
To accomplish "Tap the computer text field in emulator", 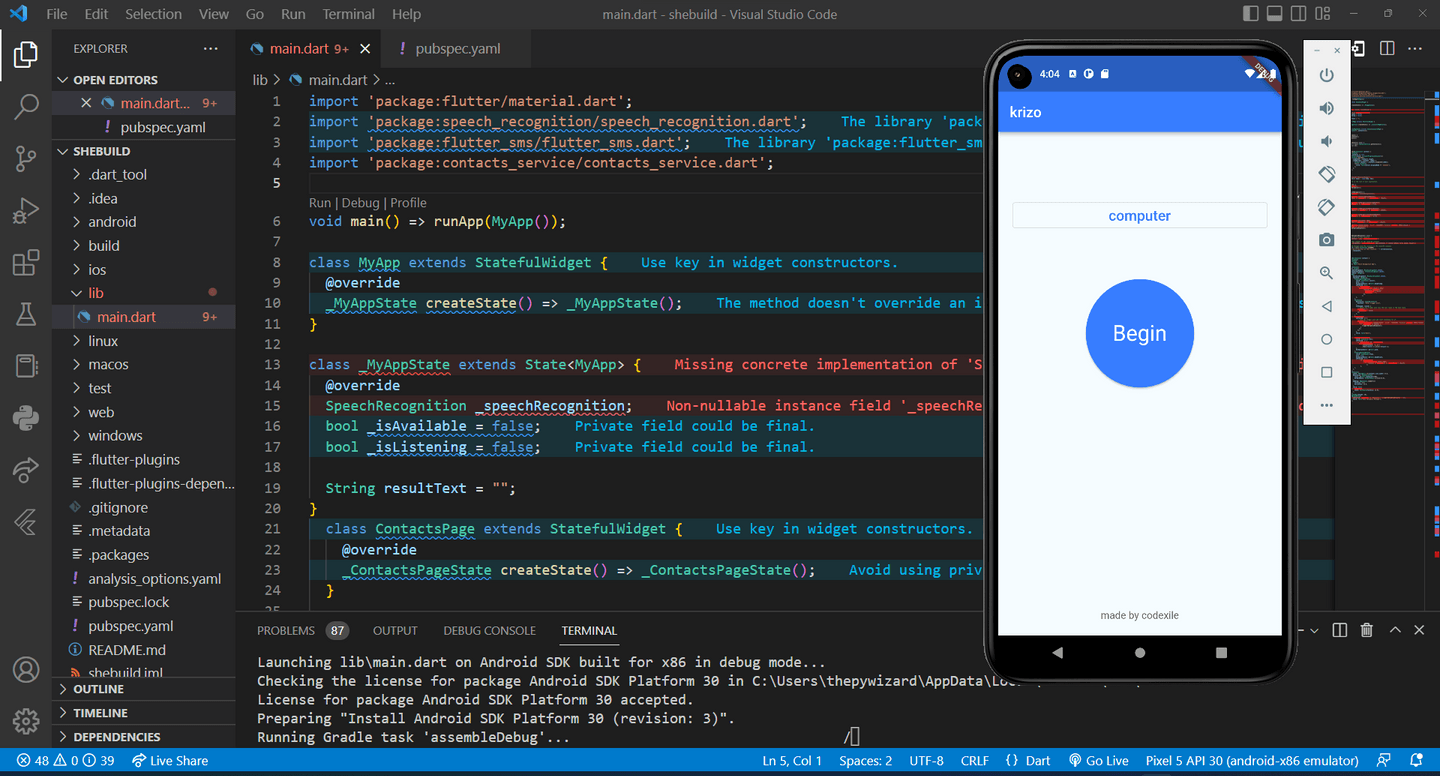I will (x=1140, y=215).
